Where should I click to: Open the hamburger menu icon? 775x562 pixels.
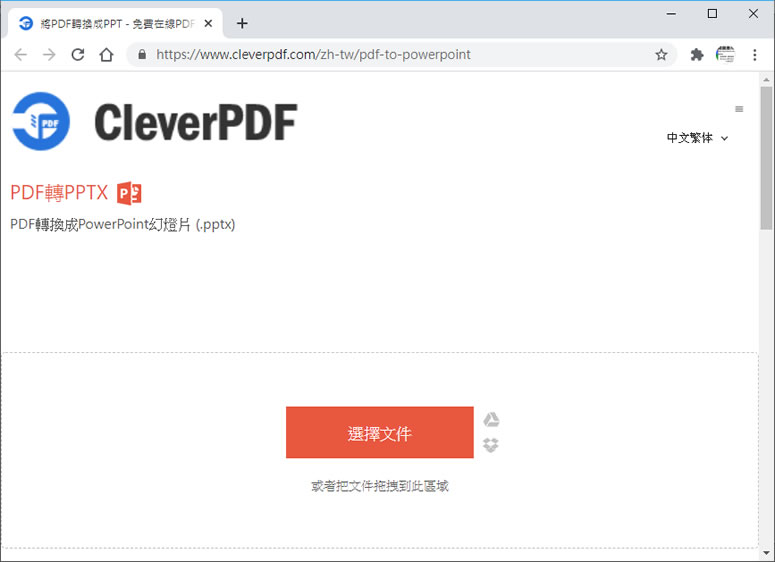[739, 109]
